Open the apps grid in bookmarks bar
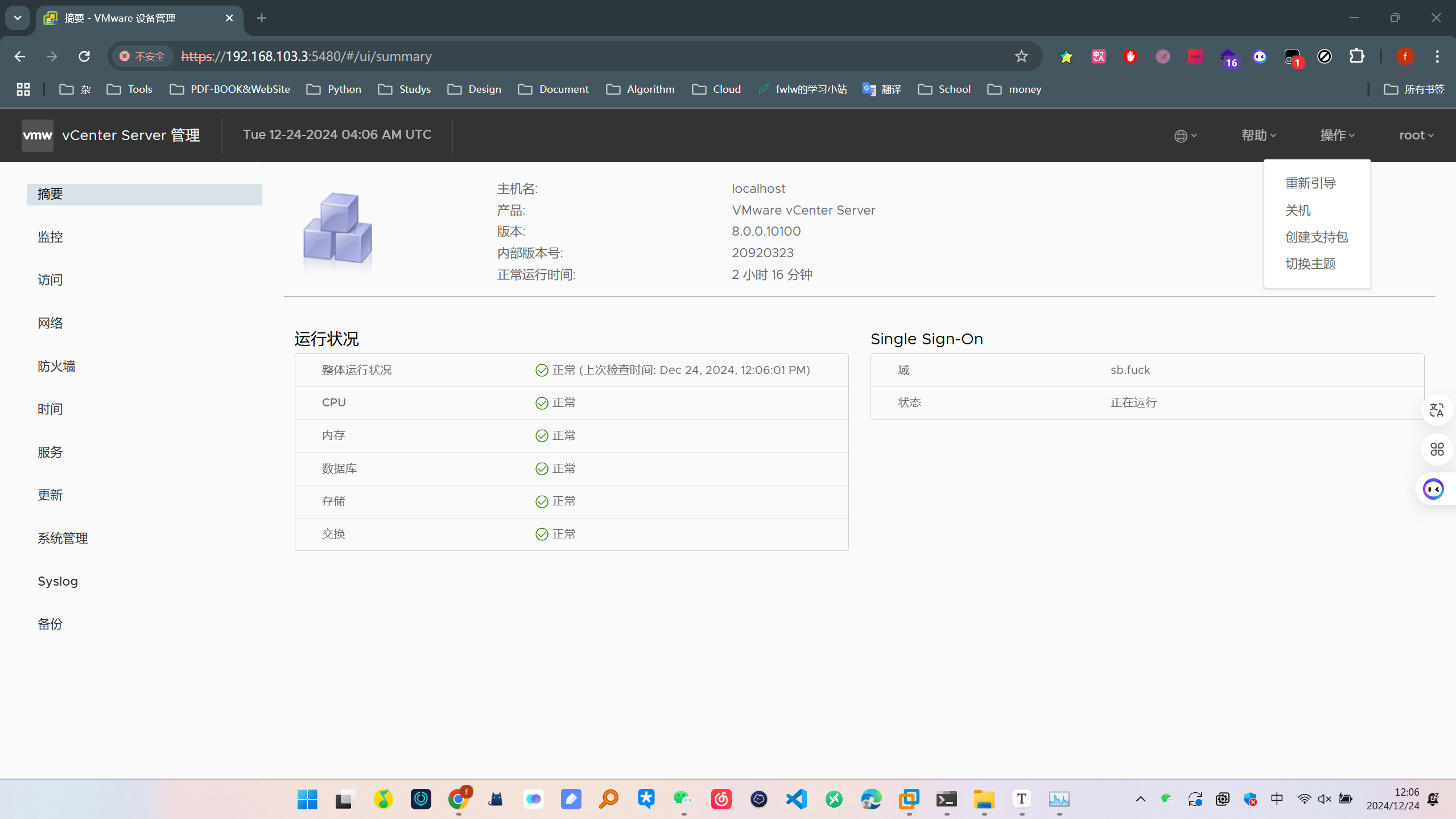This screenshot has width=1456, height=819. point(23,89)
